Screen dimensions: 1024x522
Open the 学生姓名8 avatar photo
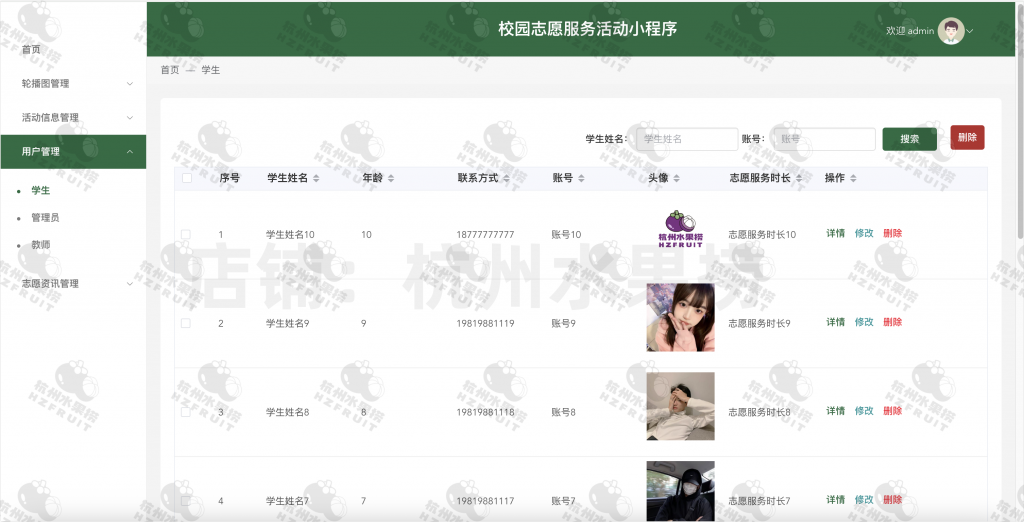click(680, 406)
